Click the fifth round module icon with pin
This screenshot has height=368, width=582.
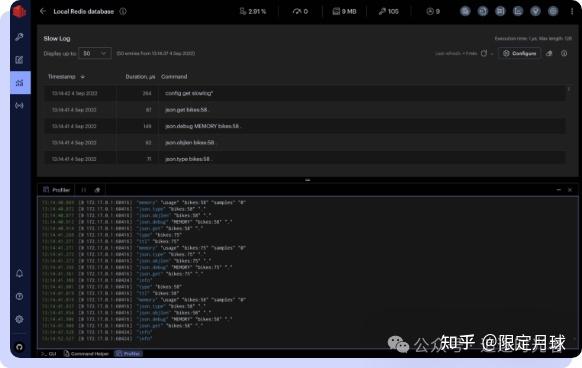pos(535,11)
